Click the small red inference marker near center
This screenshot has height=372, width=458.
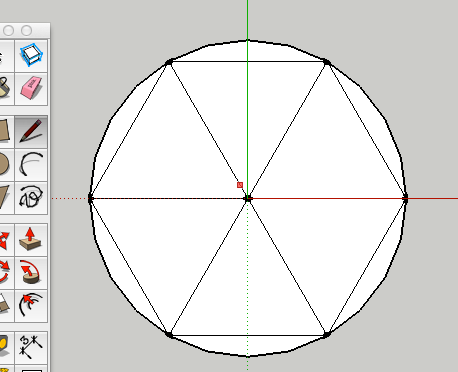pyautogui.click(x=240, y=185)
